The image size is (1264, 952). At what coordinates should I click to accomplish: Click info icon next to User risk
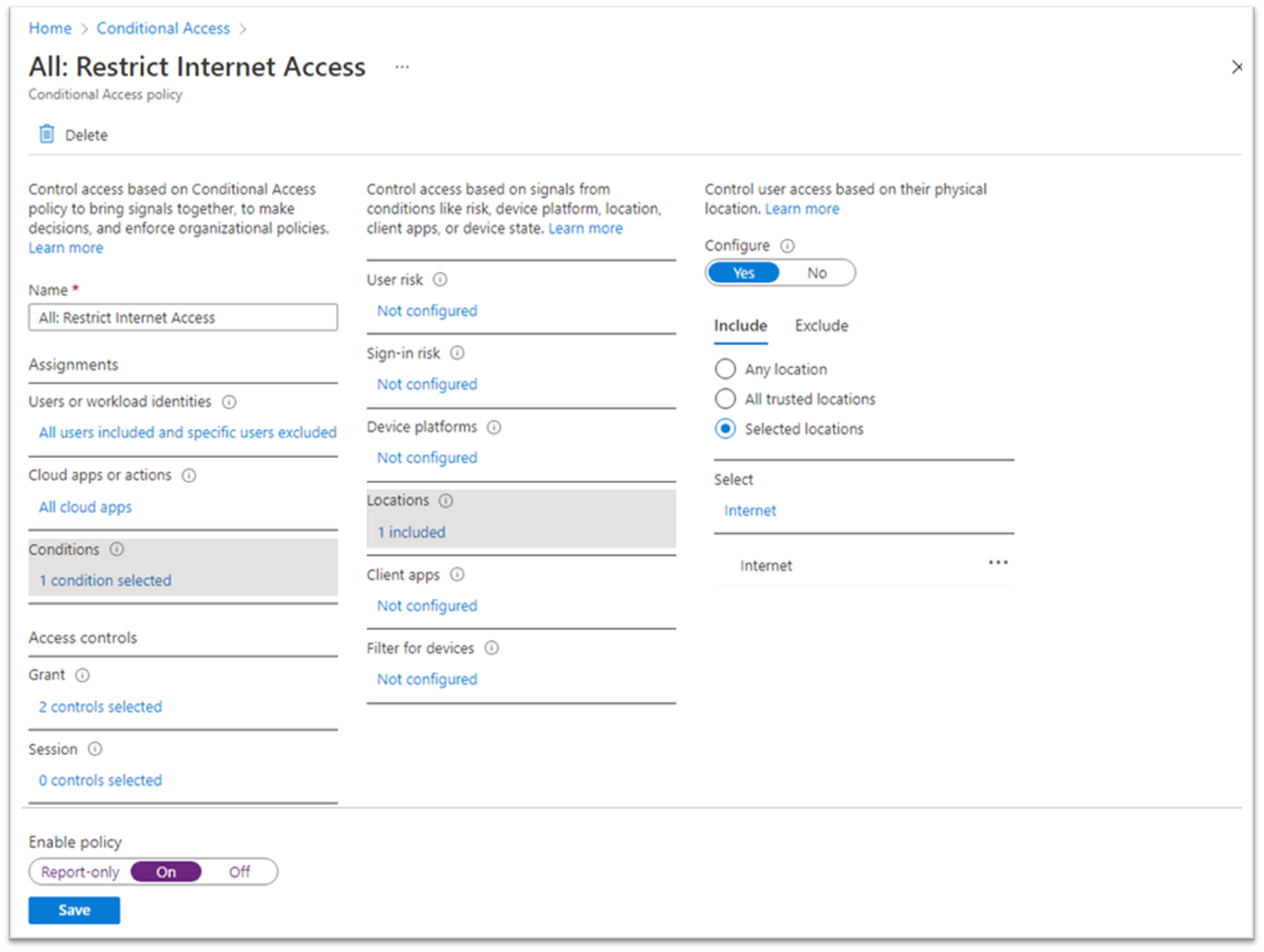click(x=440, y=280)
